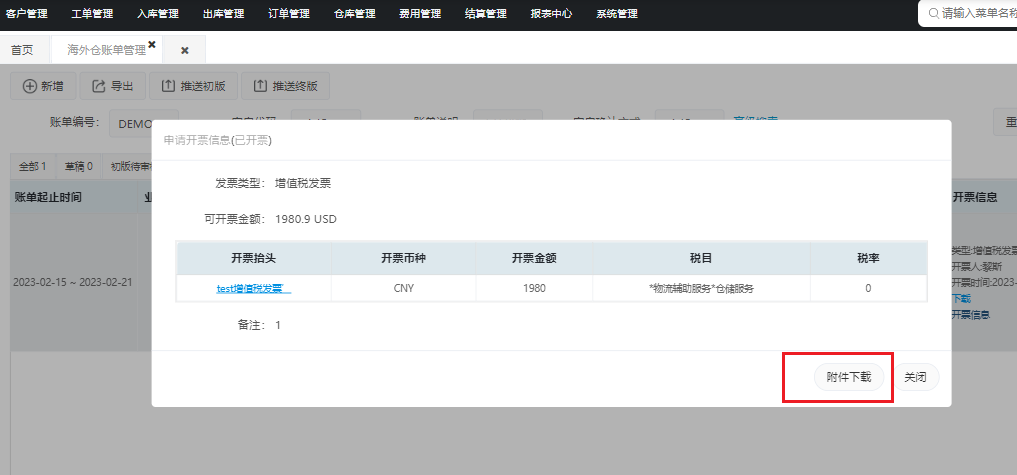Click the dialog title 申请开票信息(已开票)

pyautogui.click(x=217, y=140)
